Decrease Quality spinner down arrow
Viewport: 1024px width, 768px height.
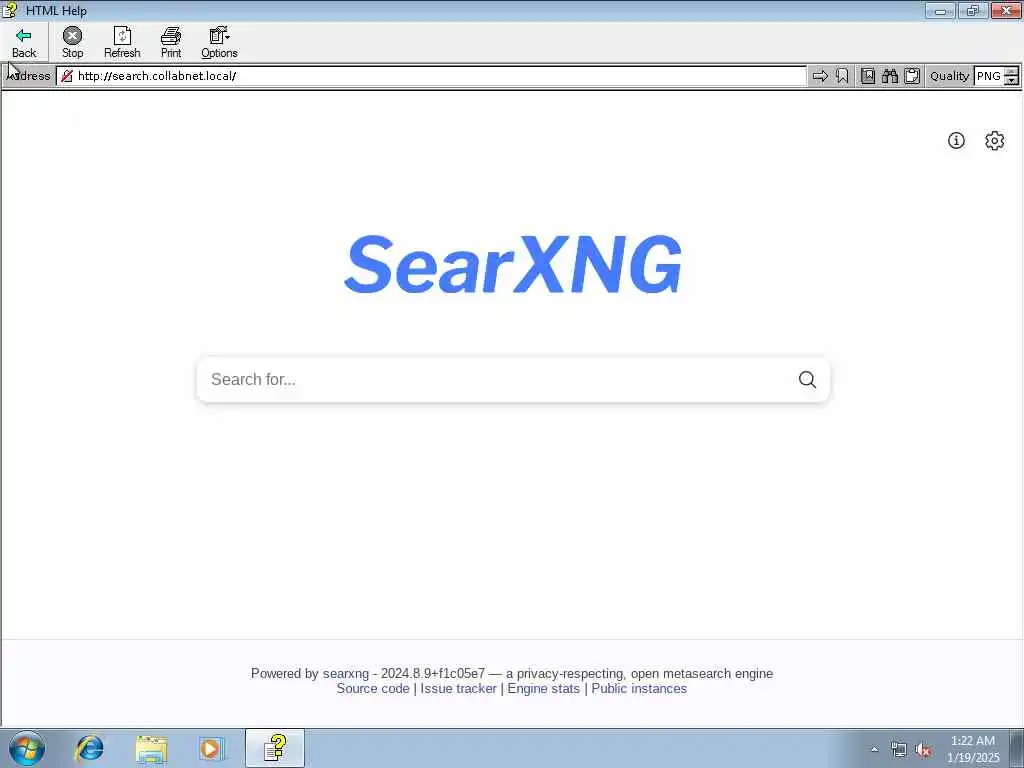[1011, 81]
